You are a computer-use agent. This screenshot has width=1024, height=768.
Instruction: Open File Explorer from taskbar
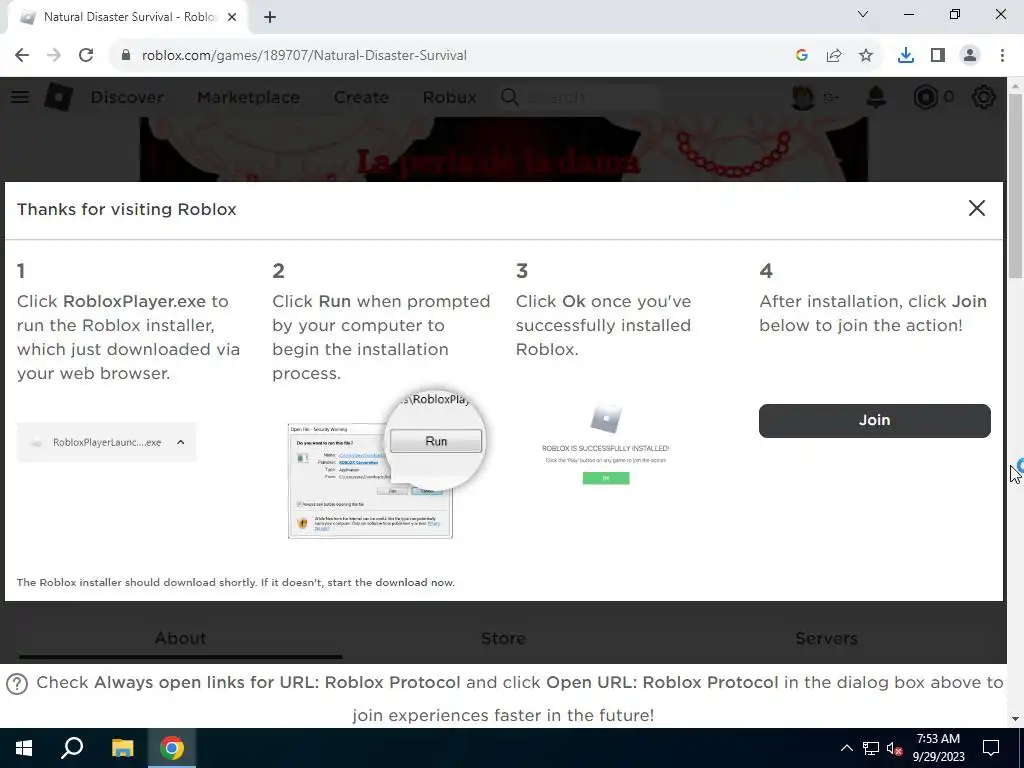122,748
